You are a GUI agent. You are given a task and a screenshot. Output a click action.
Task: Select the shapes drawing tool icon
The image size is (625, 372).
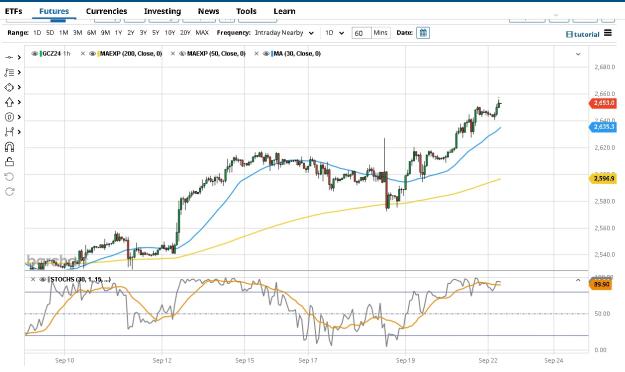[x=9, y=87]
